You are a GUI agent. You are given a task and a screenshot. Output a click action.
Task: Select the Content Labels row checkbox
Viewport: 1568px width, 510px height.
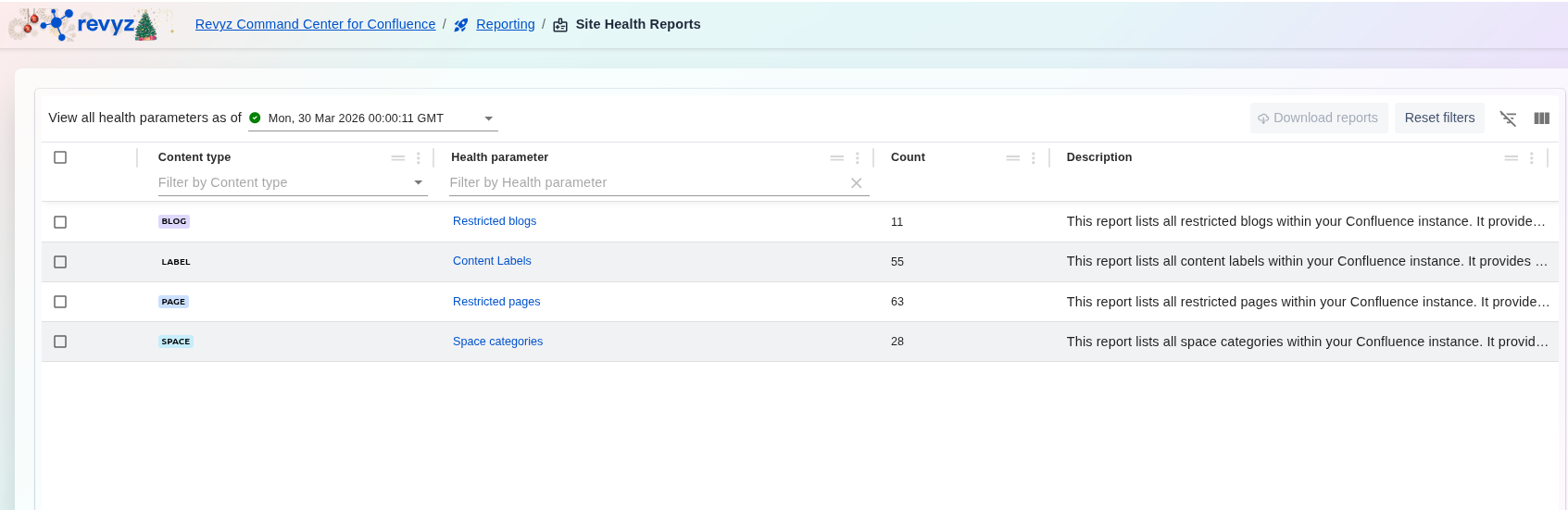point(60,262)
